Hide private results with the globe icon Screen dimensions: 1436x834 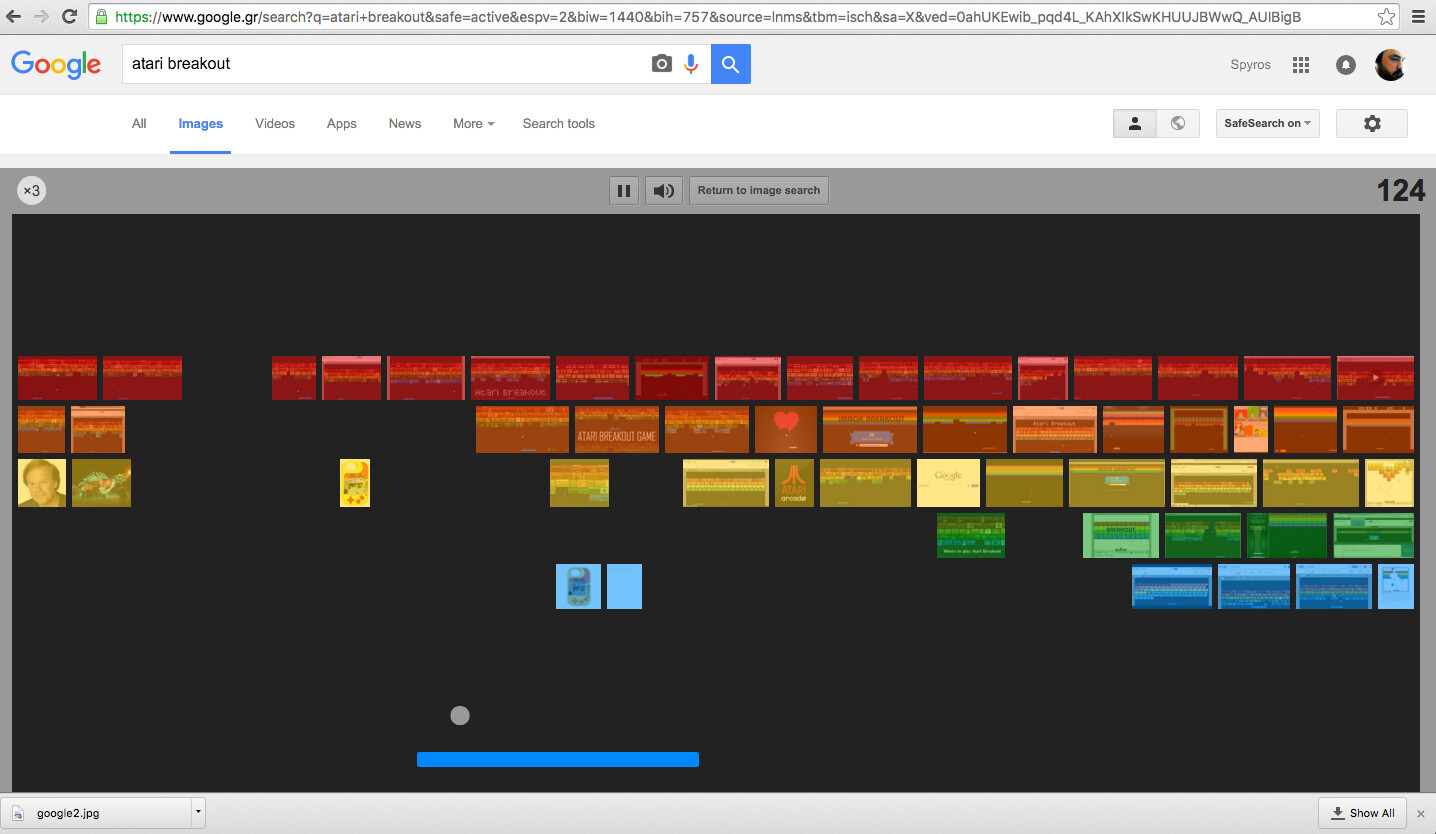pyautogui.click(x=1178, y=123)
